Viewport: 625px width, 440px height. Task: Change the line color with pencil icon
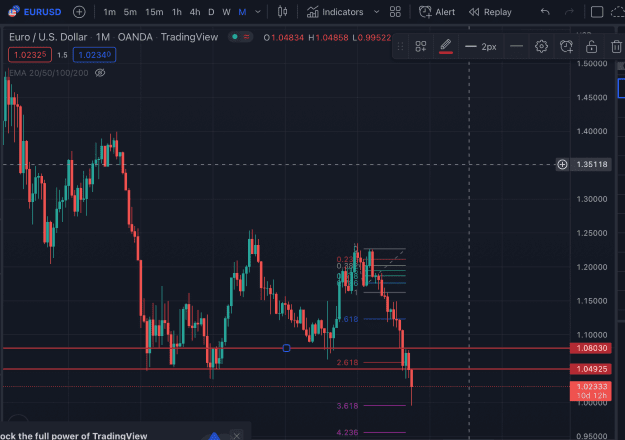[446, 46]
